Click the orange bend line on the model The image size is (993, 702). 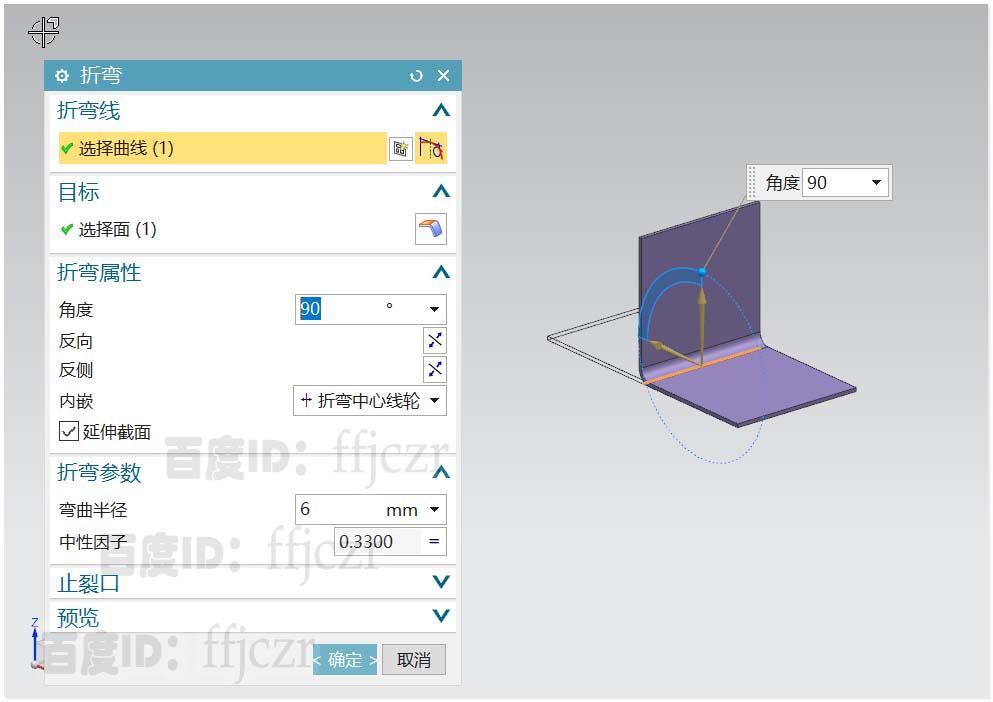(x=702, y=366)
